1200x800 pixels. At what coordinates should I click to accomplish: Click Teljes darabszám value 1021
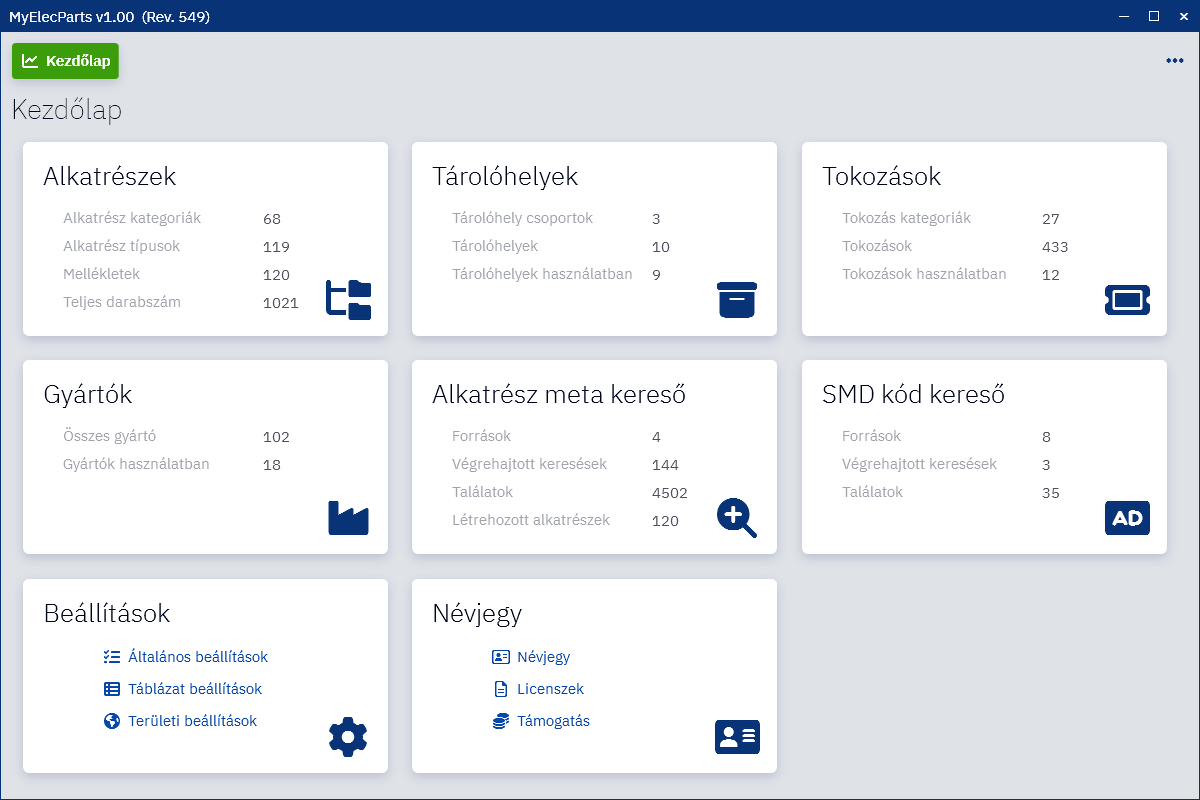click(x=281, y=303)
